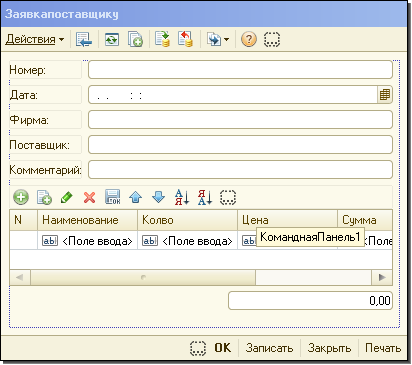
Task: Click the finish editing disk OK icon
Action: [x=113, y=197]
